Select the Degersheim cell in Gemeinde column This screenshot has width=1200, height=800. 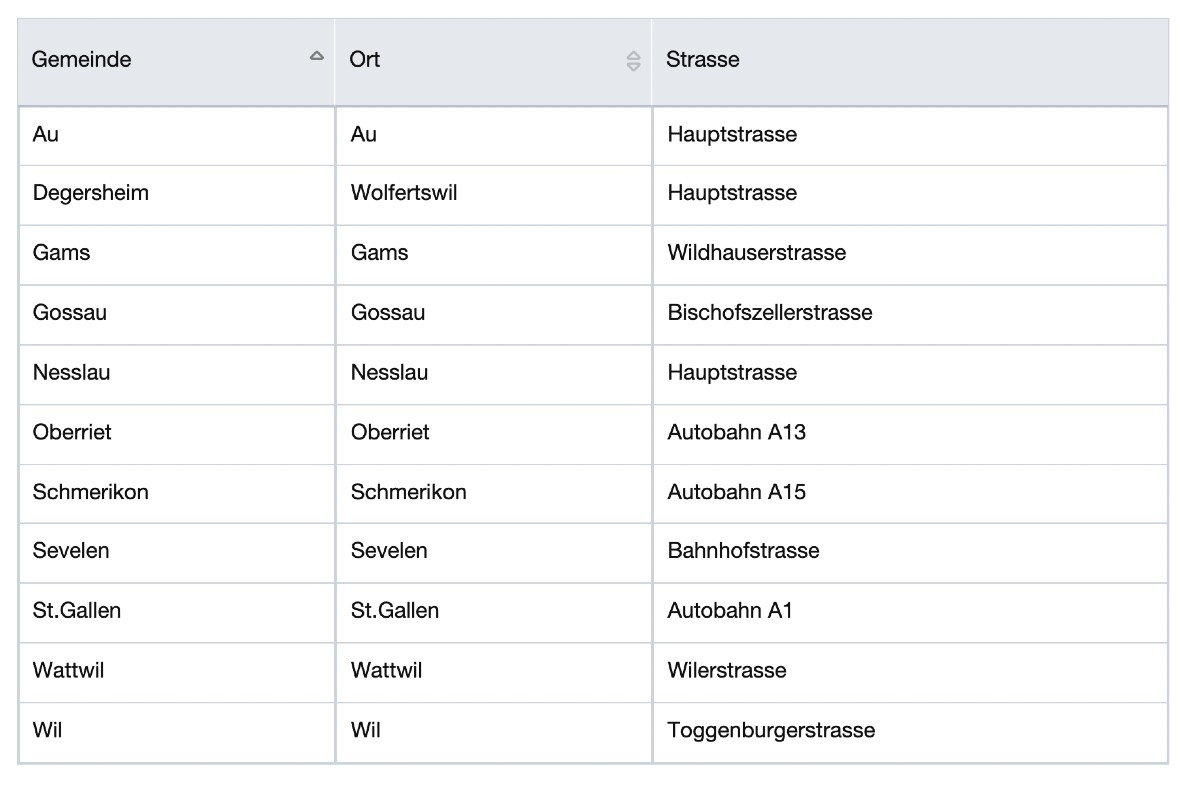point(91,193)
